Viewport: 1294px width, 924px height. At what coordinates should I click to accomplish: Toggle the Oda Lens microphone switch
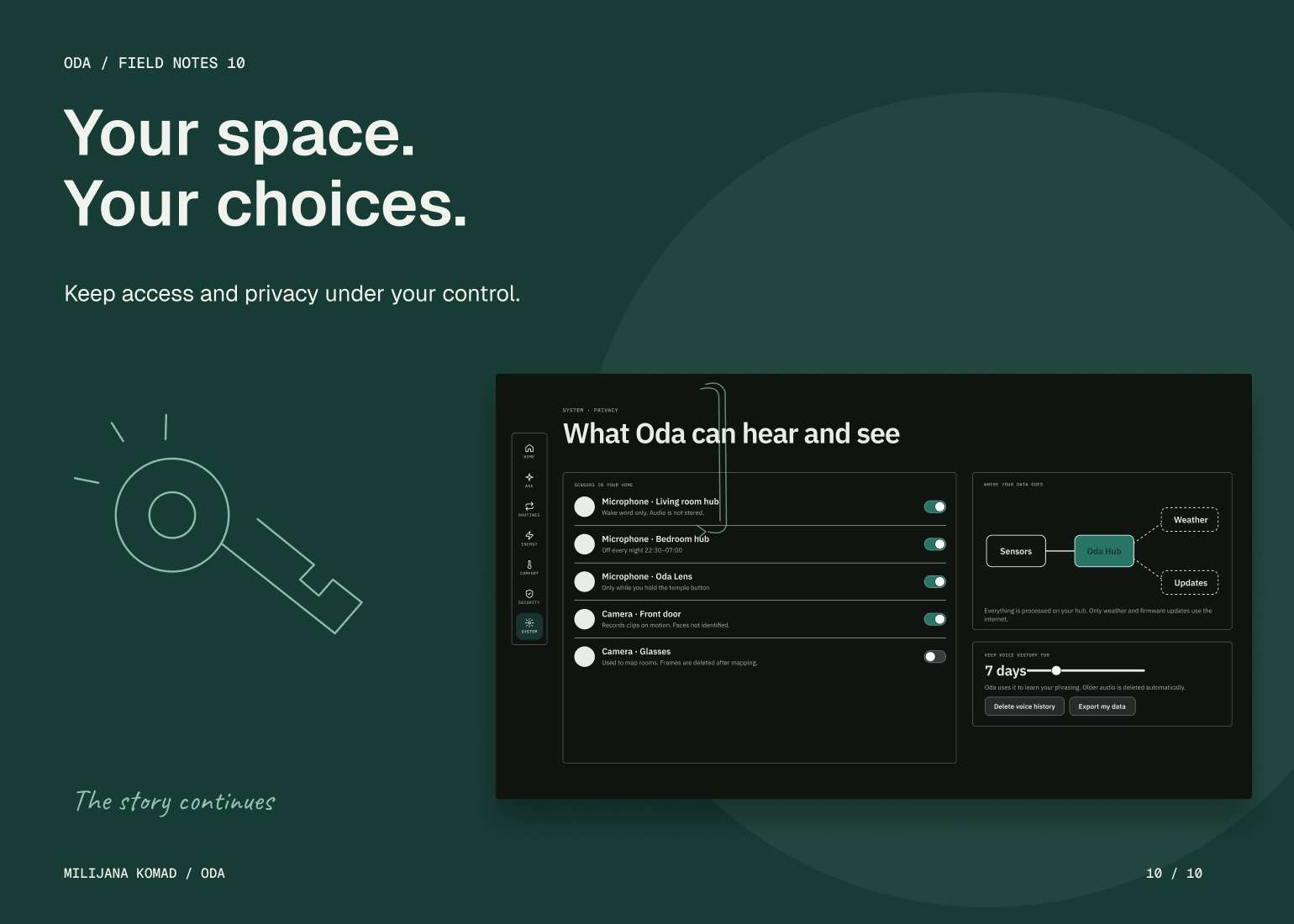(935, 581)
